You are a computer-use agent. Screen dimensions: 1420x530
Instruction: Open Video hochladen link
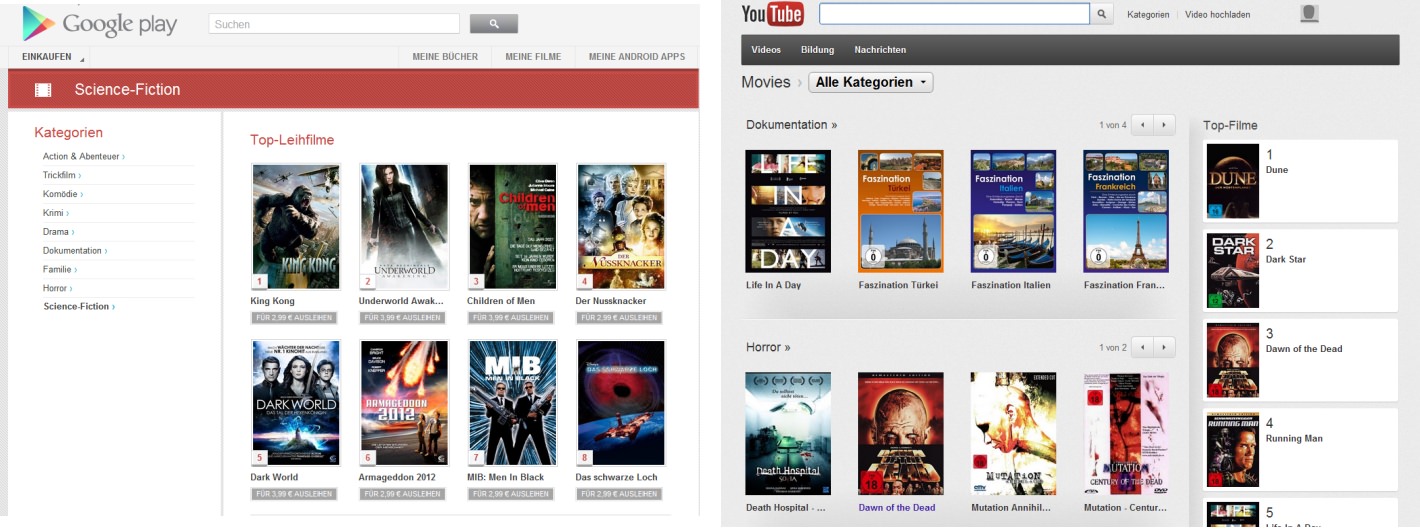(x=1218, y=14)
